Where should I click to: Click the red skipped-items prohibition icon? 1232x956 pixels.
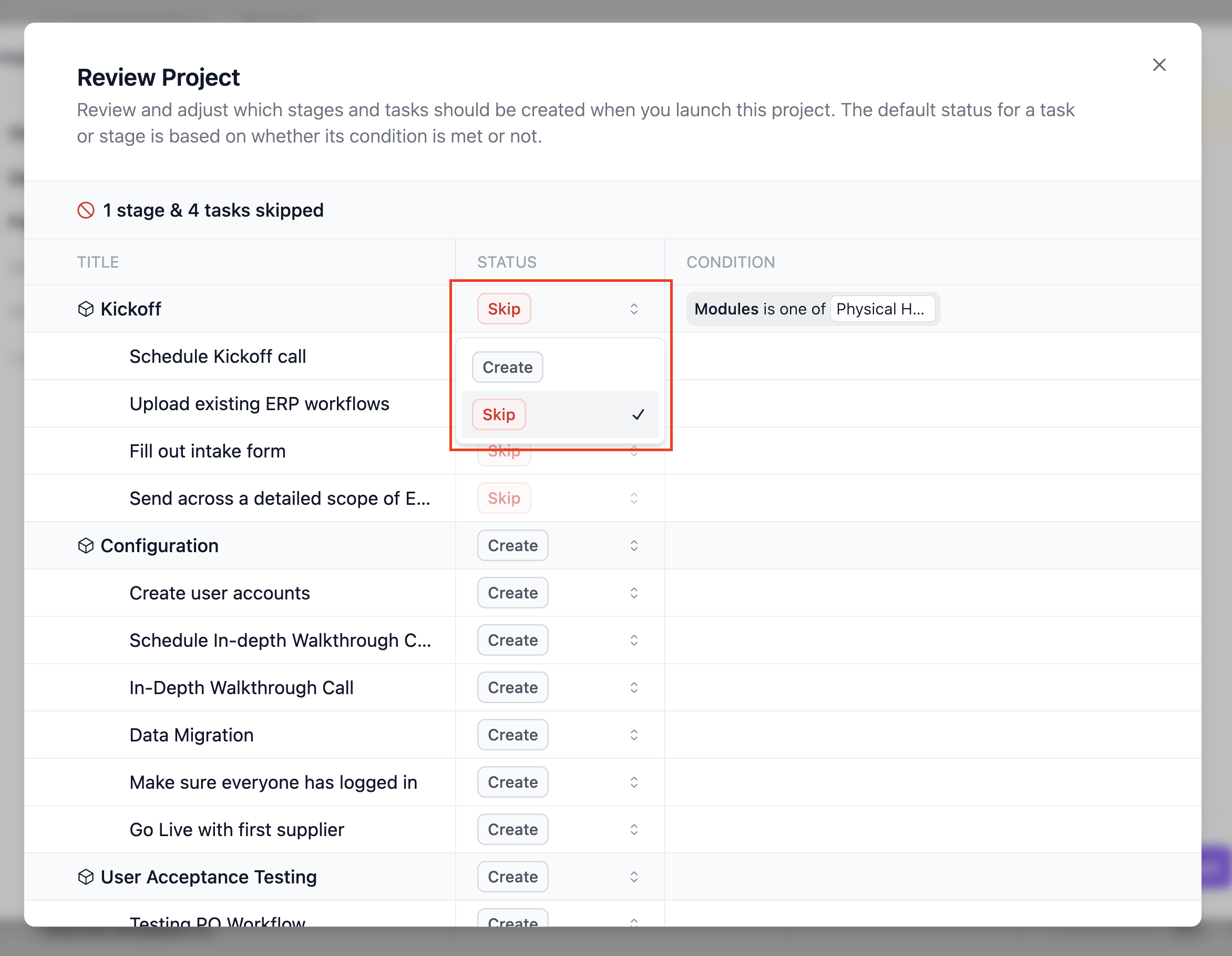click(x=86, y=210)
